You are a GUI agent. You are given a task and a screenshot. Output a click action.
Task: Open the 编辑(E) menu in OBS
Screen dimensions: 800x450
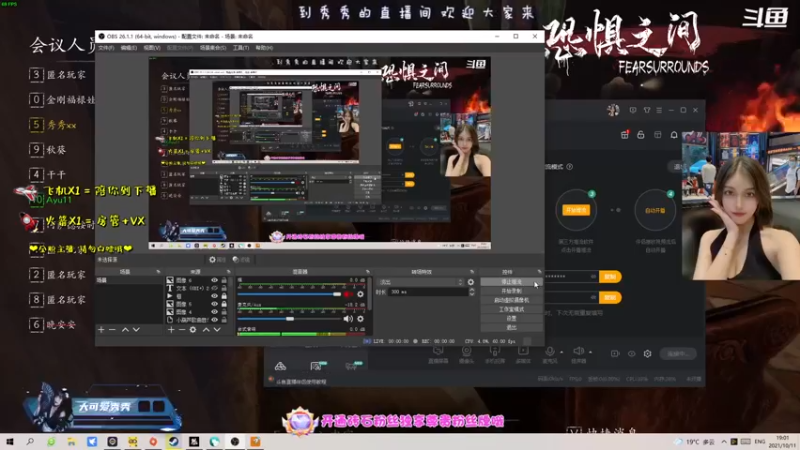point(129,48)
